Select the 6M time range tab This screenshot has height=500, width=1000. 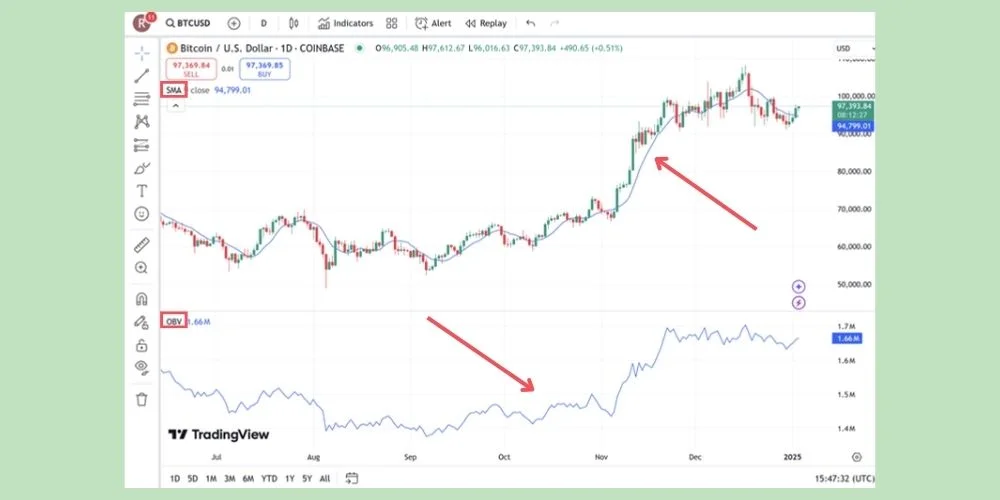248,478
